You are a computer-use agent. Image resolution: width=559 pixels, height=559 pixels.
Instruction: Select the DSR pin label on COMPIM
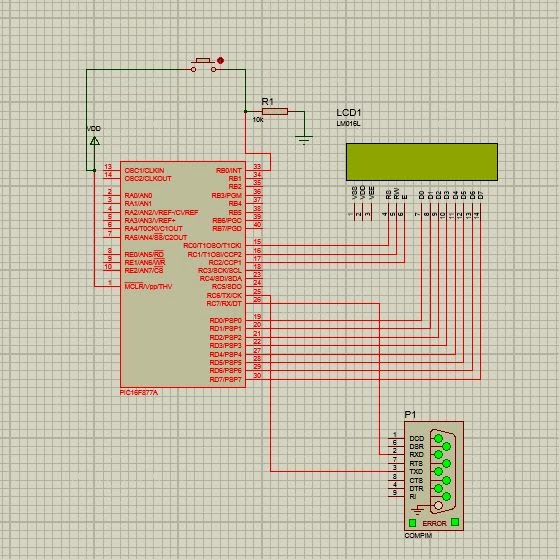click(416, 447)
